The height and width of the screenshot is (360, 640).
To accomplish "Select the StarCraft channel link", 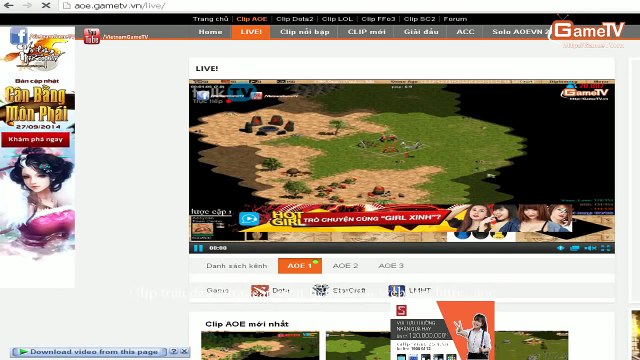I will click(349, 291).
